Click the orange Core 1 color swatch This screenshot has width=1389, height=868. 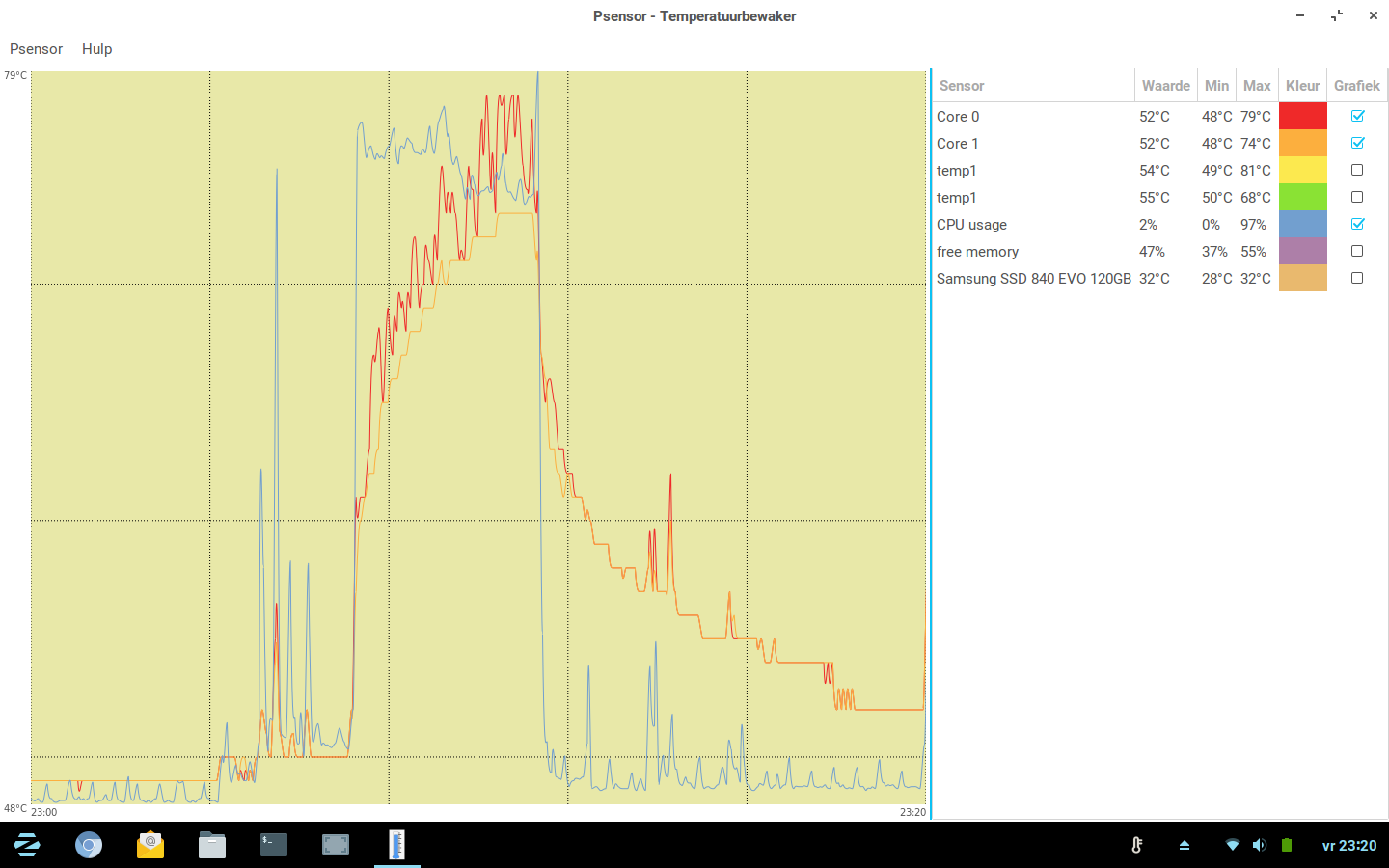click(1303, 143)
